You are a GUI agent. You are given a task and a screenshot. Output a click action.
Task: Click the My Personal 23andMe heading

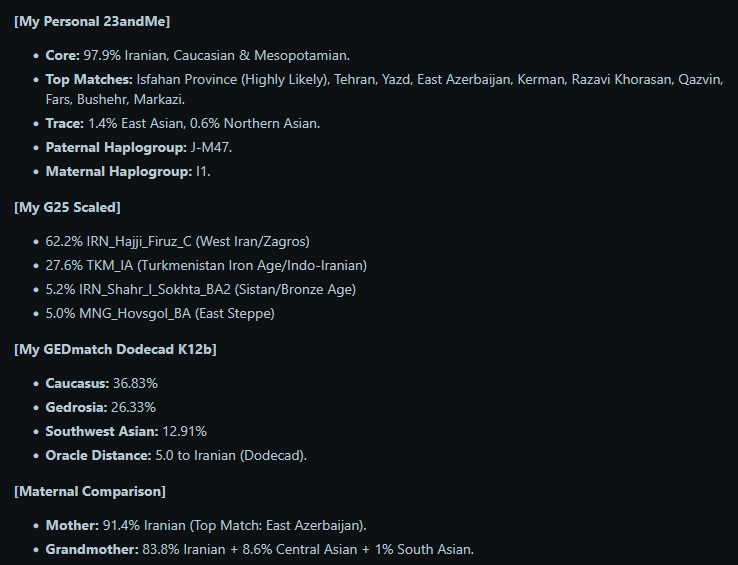[x=92, y=22]
